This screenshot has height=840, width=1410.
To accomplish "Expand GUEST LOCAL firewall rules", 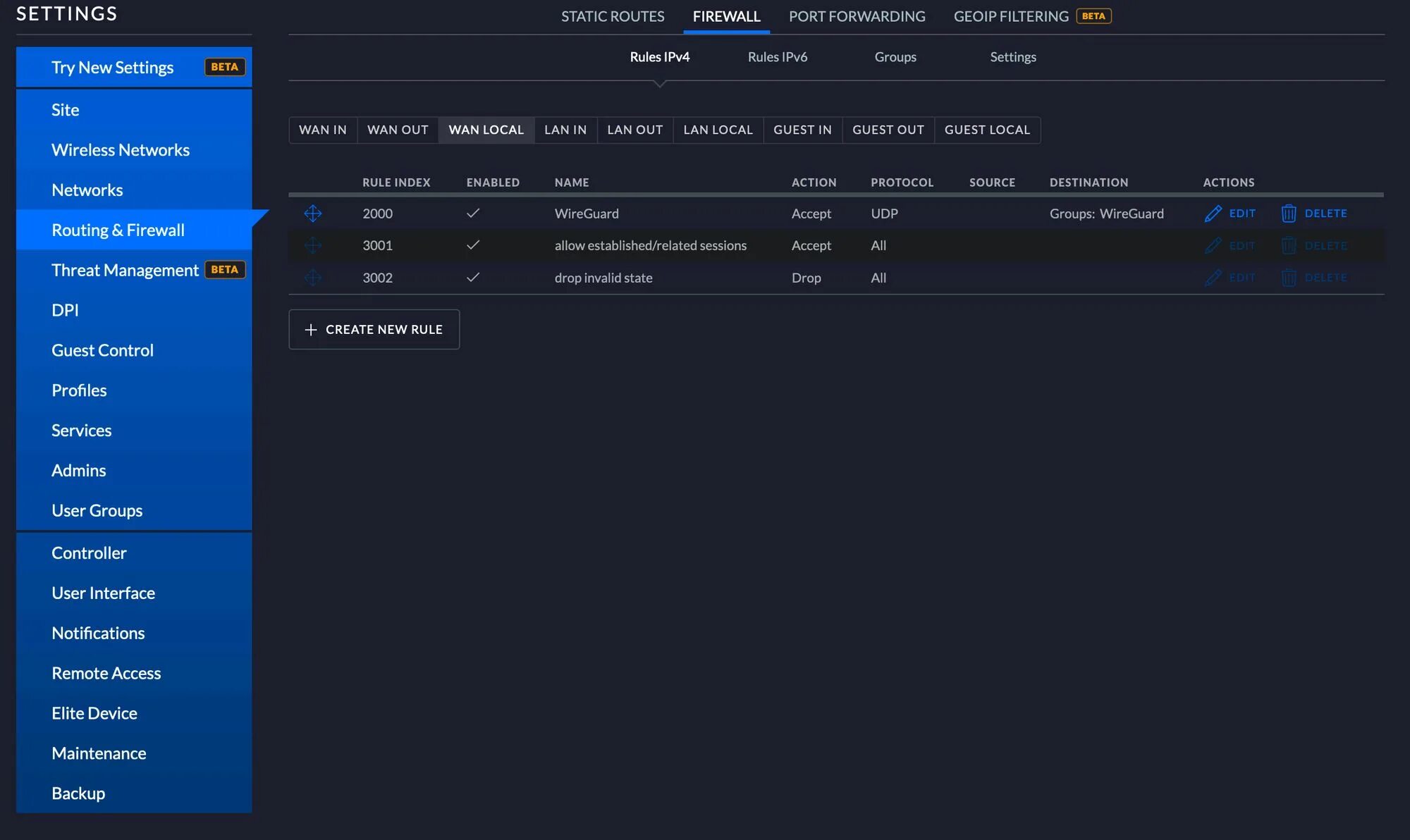I will [x=988, y=130].
